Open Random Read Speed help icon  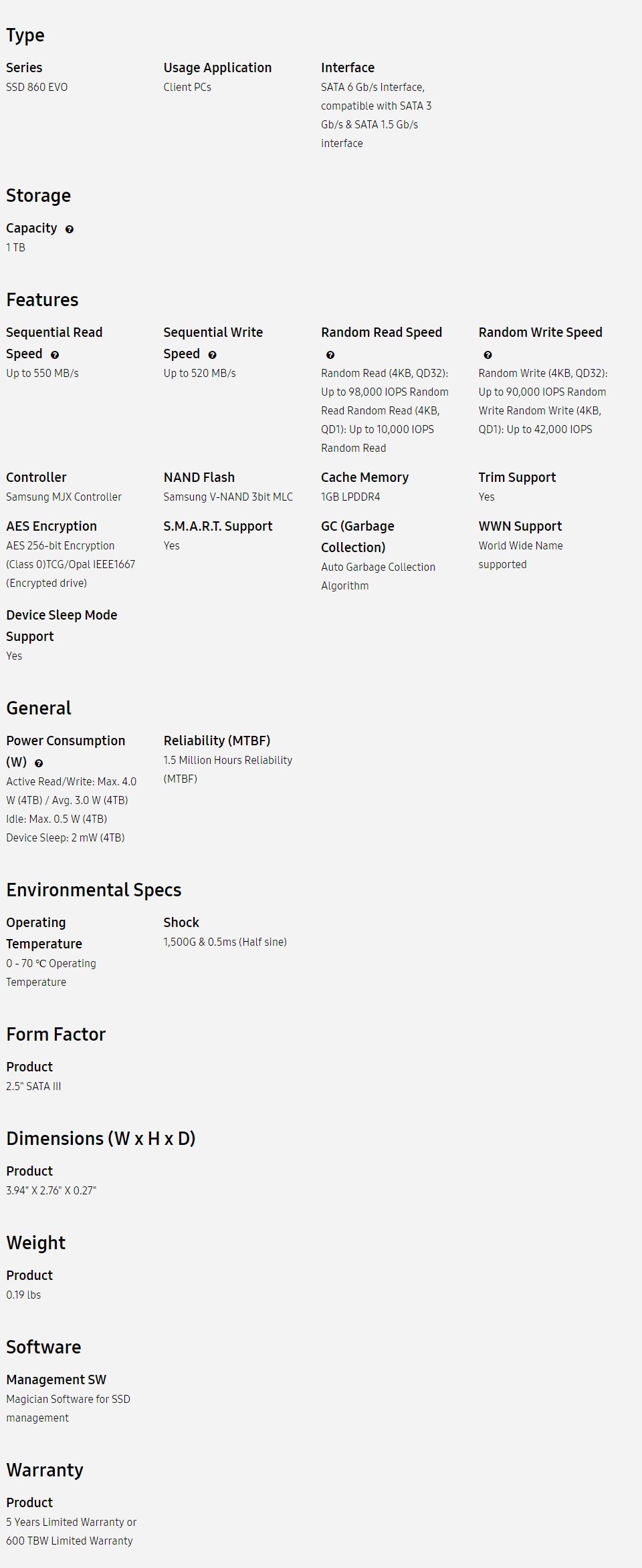pos(330,355)
